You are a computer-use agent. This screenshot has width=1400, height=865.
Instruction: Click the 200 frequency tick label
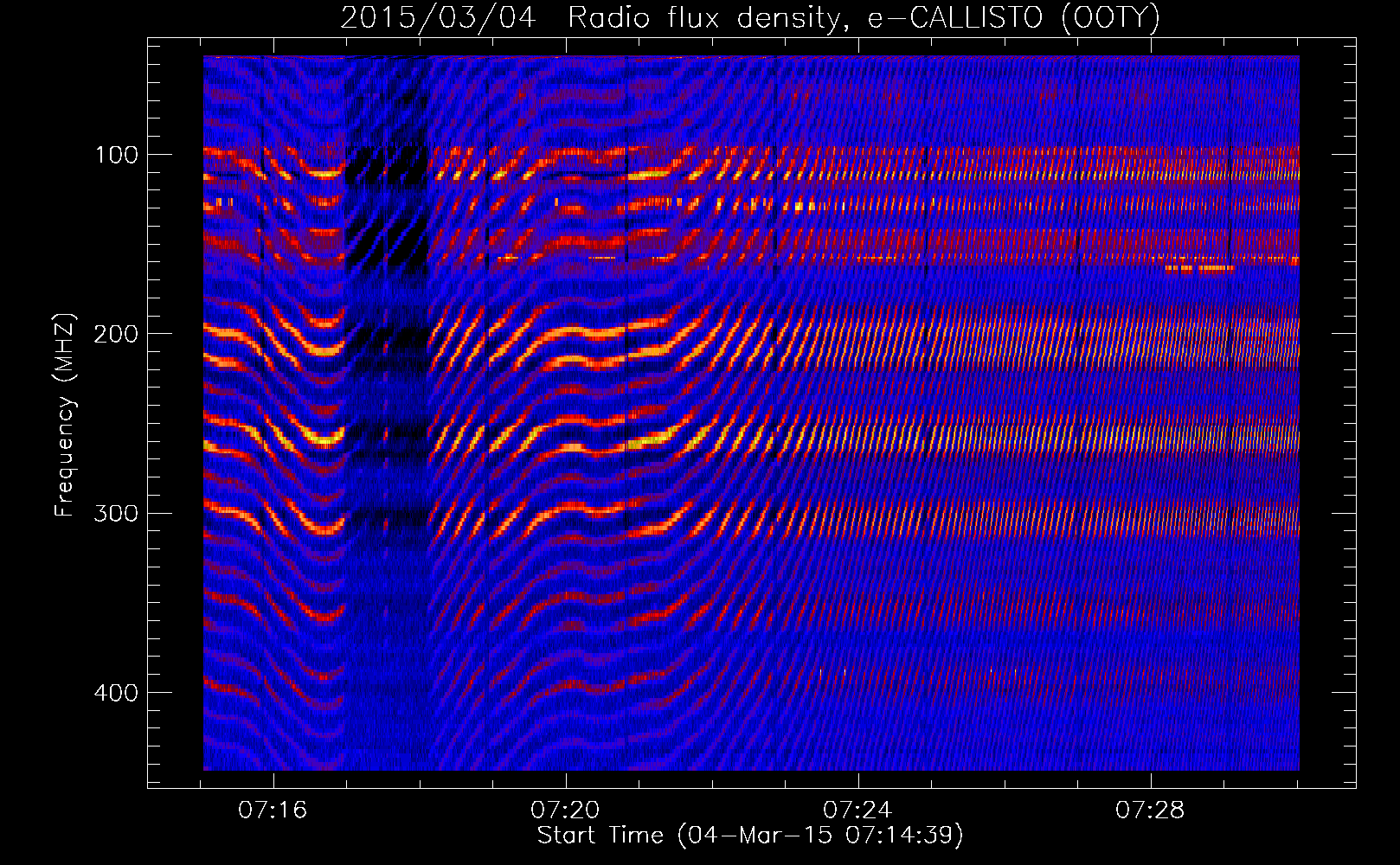coord(117,334)
